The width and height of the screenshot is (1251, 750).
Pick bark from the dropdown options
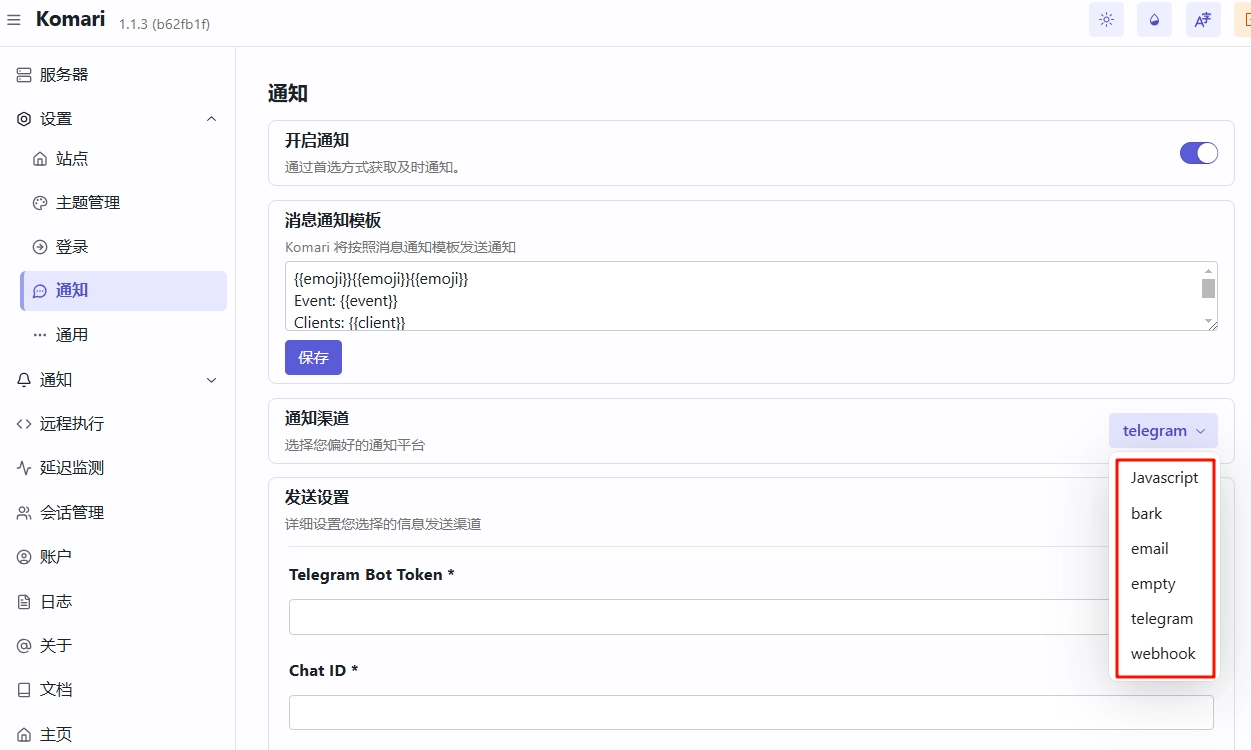pos(1147,514)
